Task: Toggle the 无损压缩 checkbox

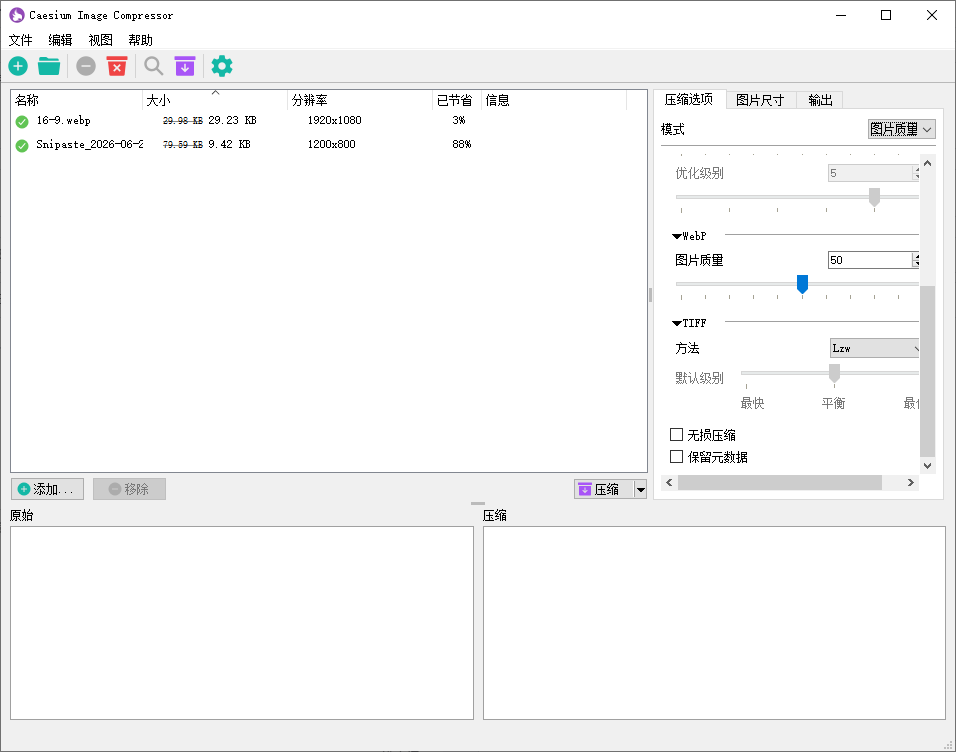Action: tap(676, 434)
